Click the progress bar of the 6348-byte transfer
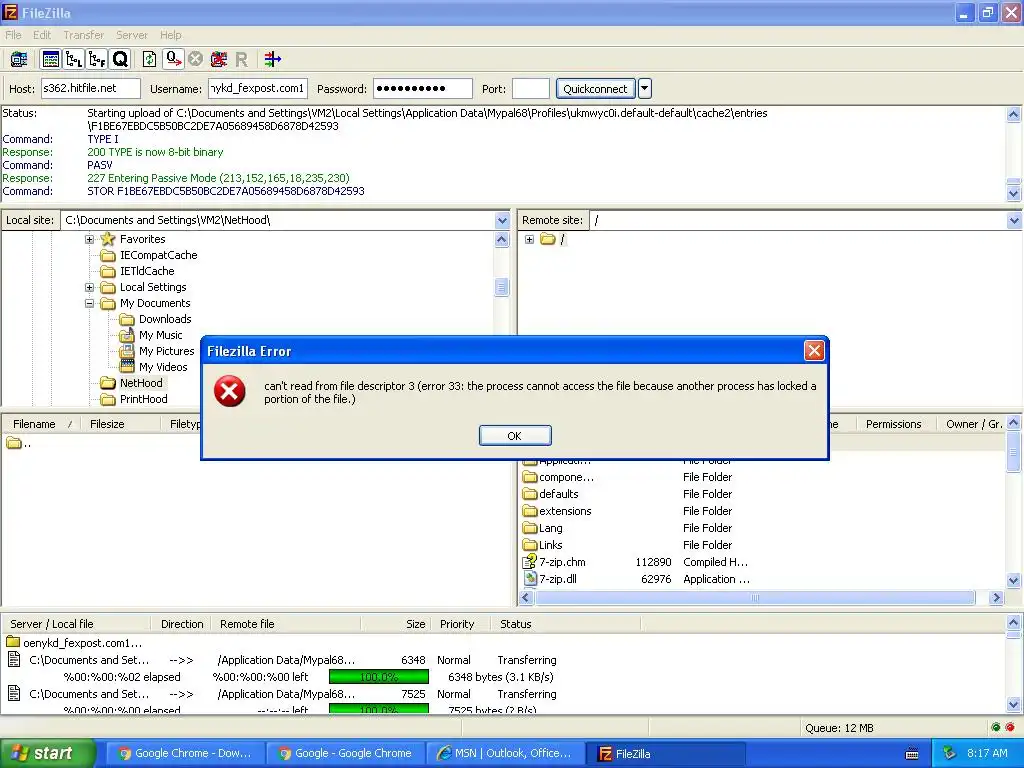Viewport: 1024px width, 768px height. (379, 677)
